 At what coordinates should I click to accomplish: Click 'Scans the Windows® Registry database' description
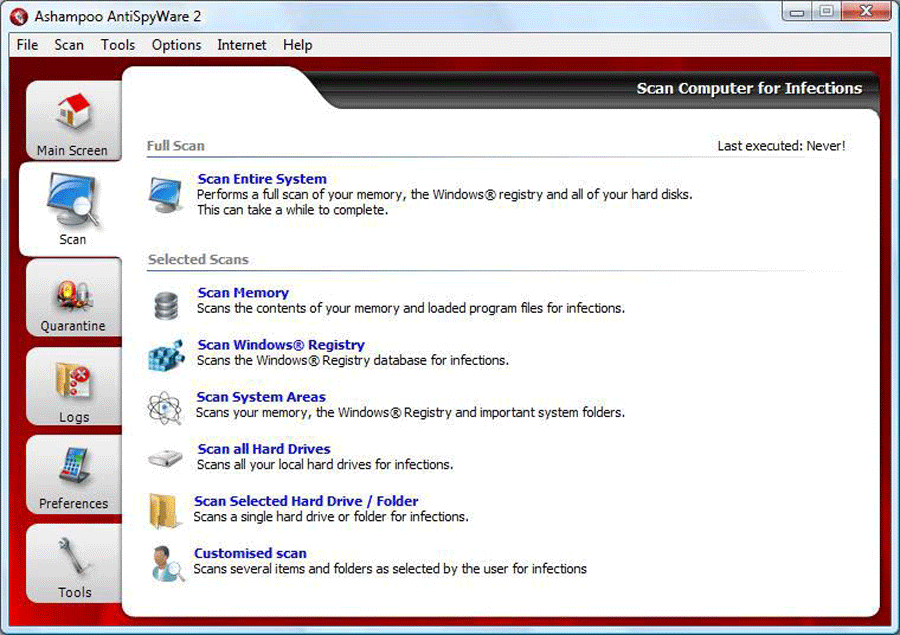352,361
